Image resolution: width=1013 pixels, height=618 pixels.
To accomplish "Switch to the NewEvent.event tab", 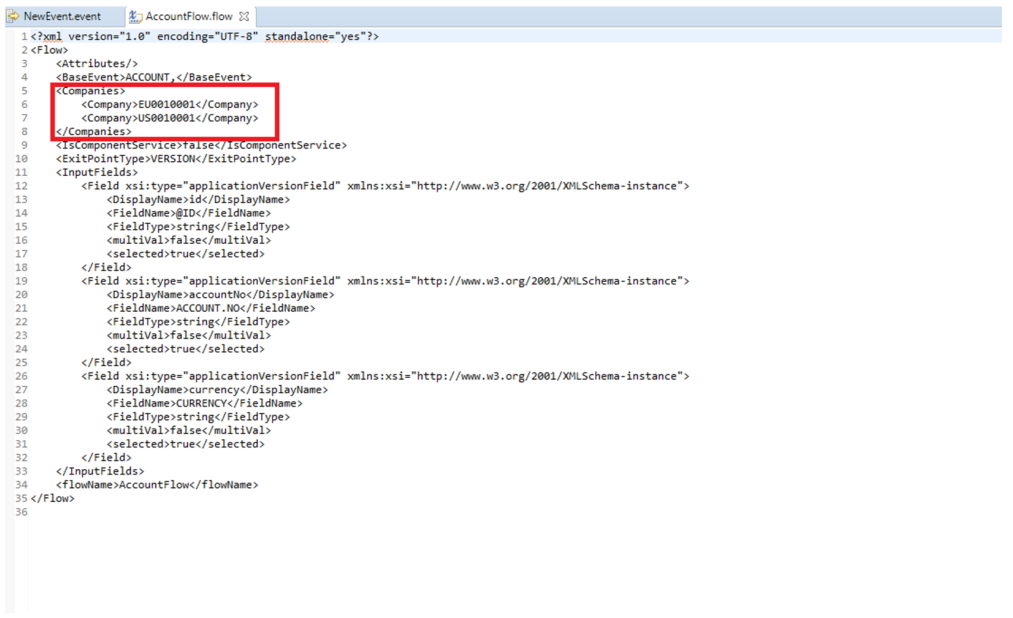I will (x=62, y=17).
